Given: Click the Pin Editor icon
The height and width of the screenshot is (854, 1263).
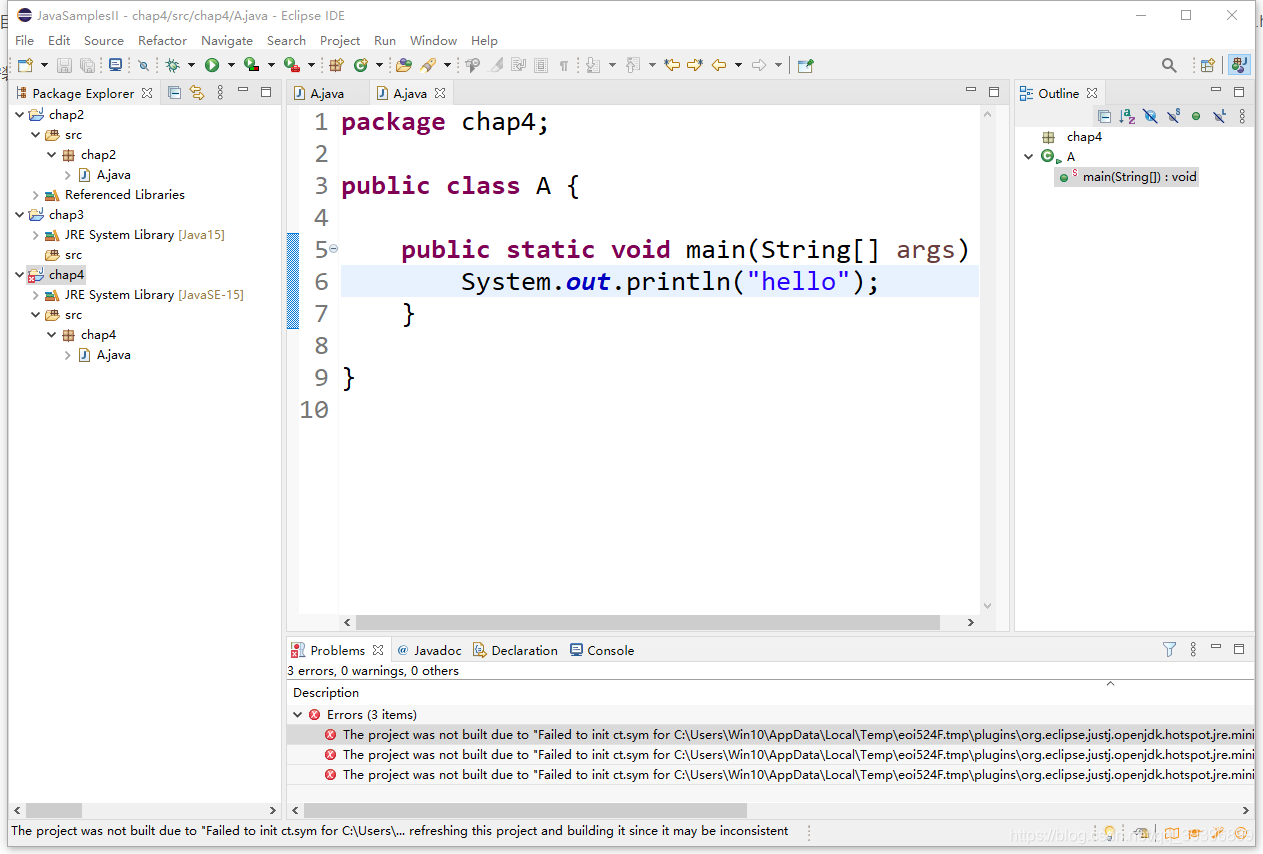Looking at the screenshot, I should point(806,65).
